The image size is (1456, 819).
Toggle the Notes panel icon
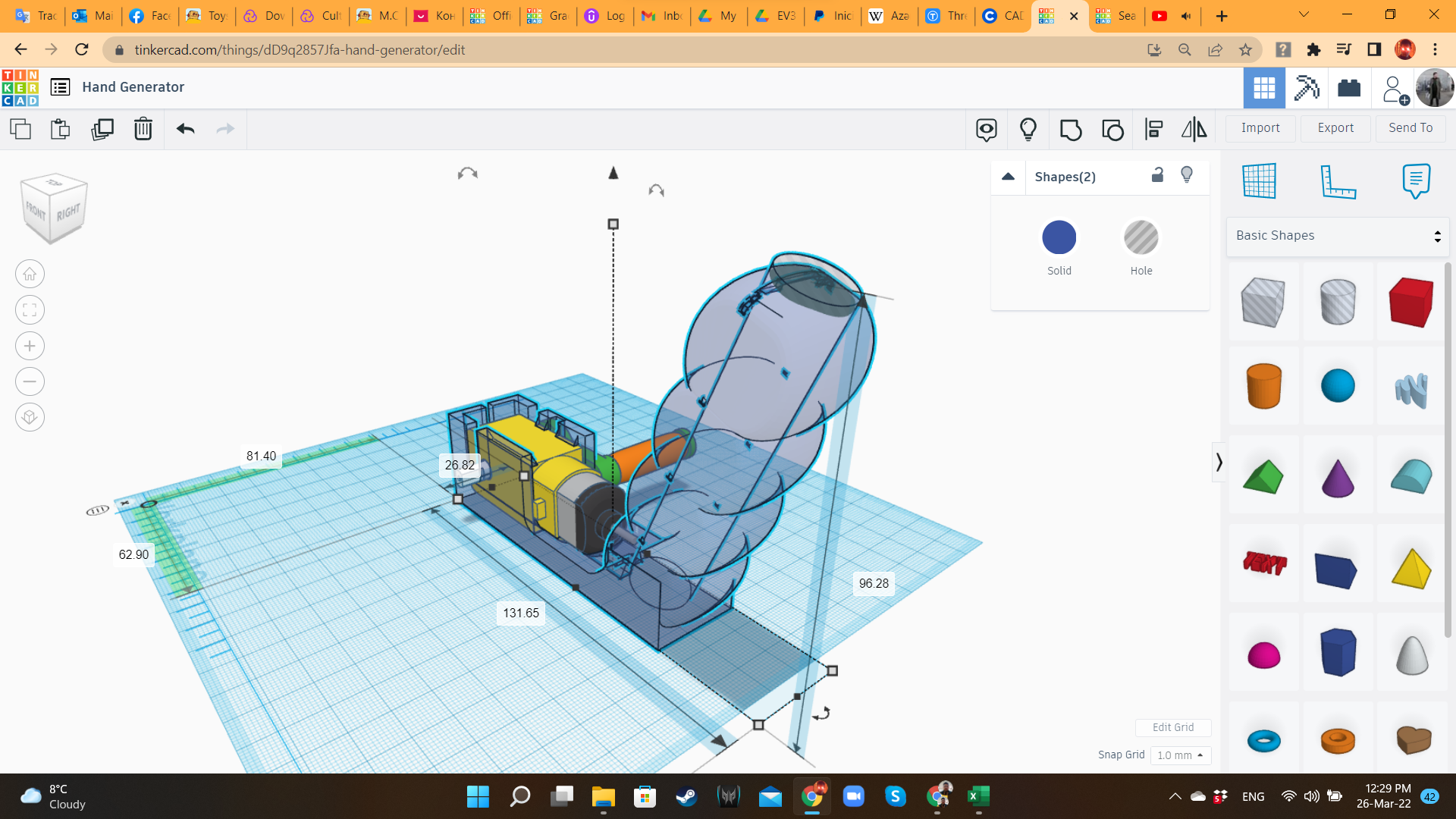click(x=1416, y=180)
